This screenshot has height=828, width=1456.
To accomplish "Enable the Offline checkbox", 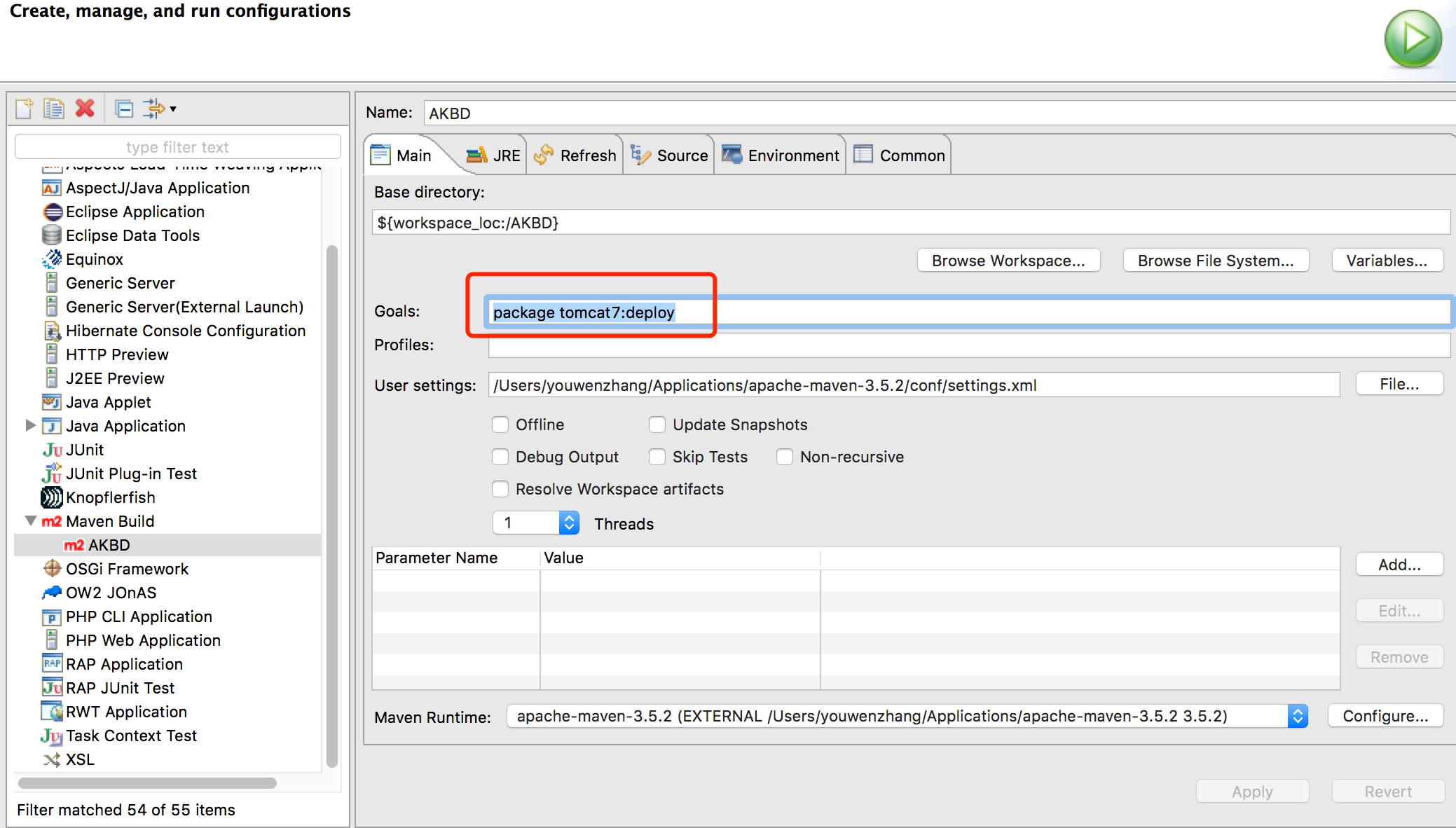I will coord(500,425).
